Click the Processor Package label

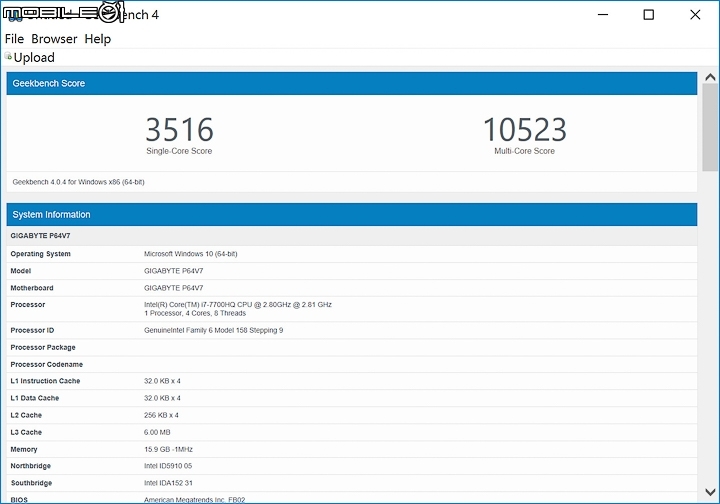pos(43,347)
